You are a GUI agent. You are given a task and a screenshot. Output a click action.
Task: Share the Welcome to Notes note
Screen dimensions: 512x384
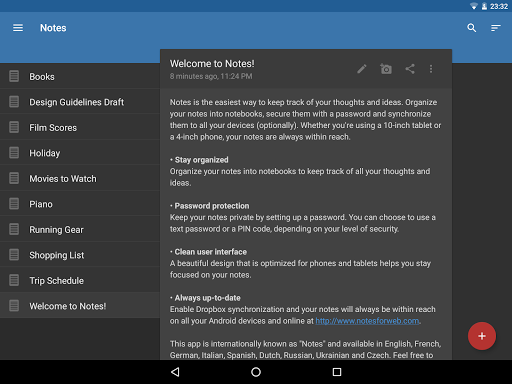click(410, 69)
